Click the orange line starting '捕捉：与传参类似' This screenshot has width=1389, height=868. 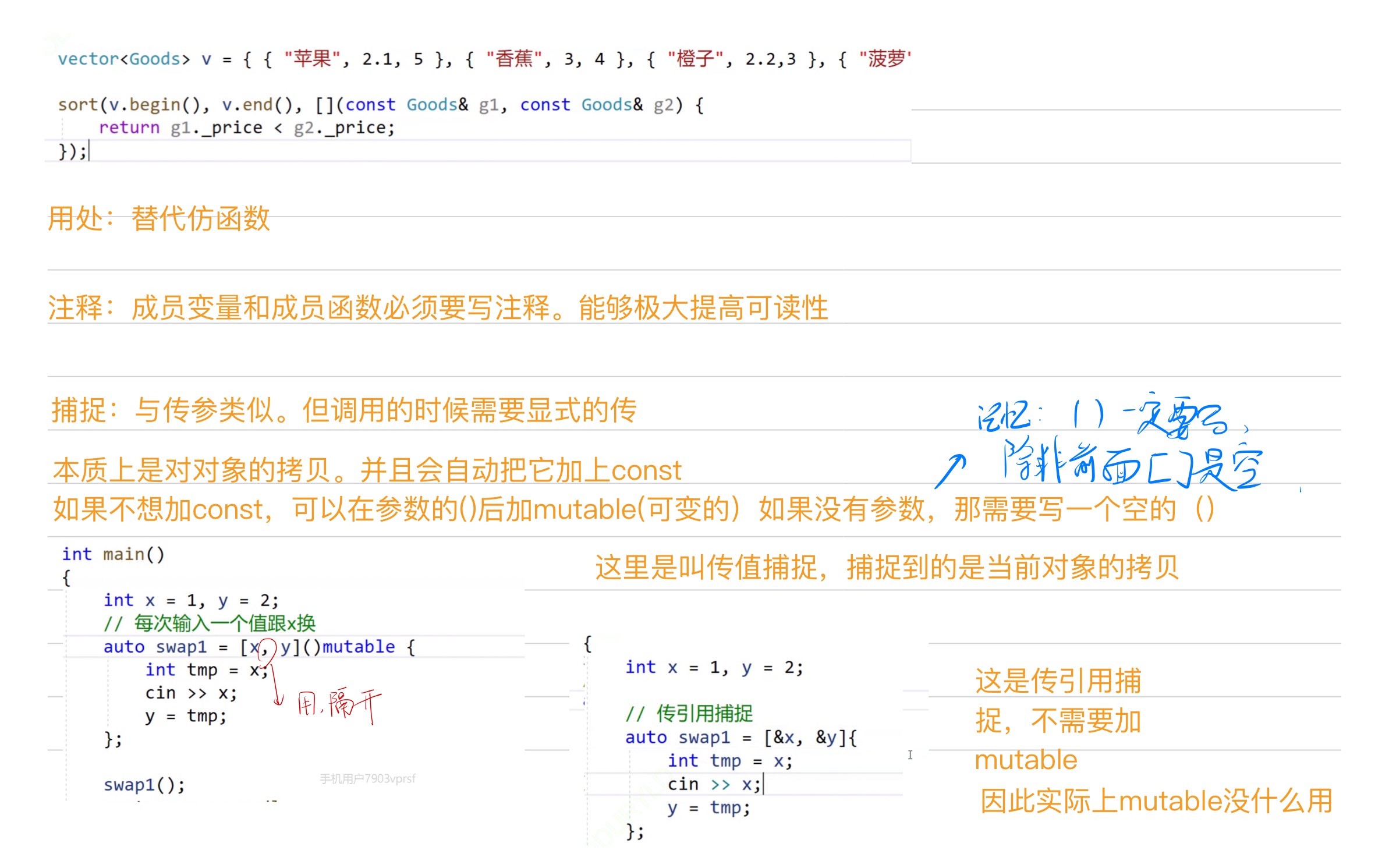point(343,410)
